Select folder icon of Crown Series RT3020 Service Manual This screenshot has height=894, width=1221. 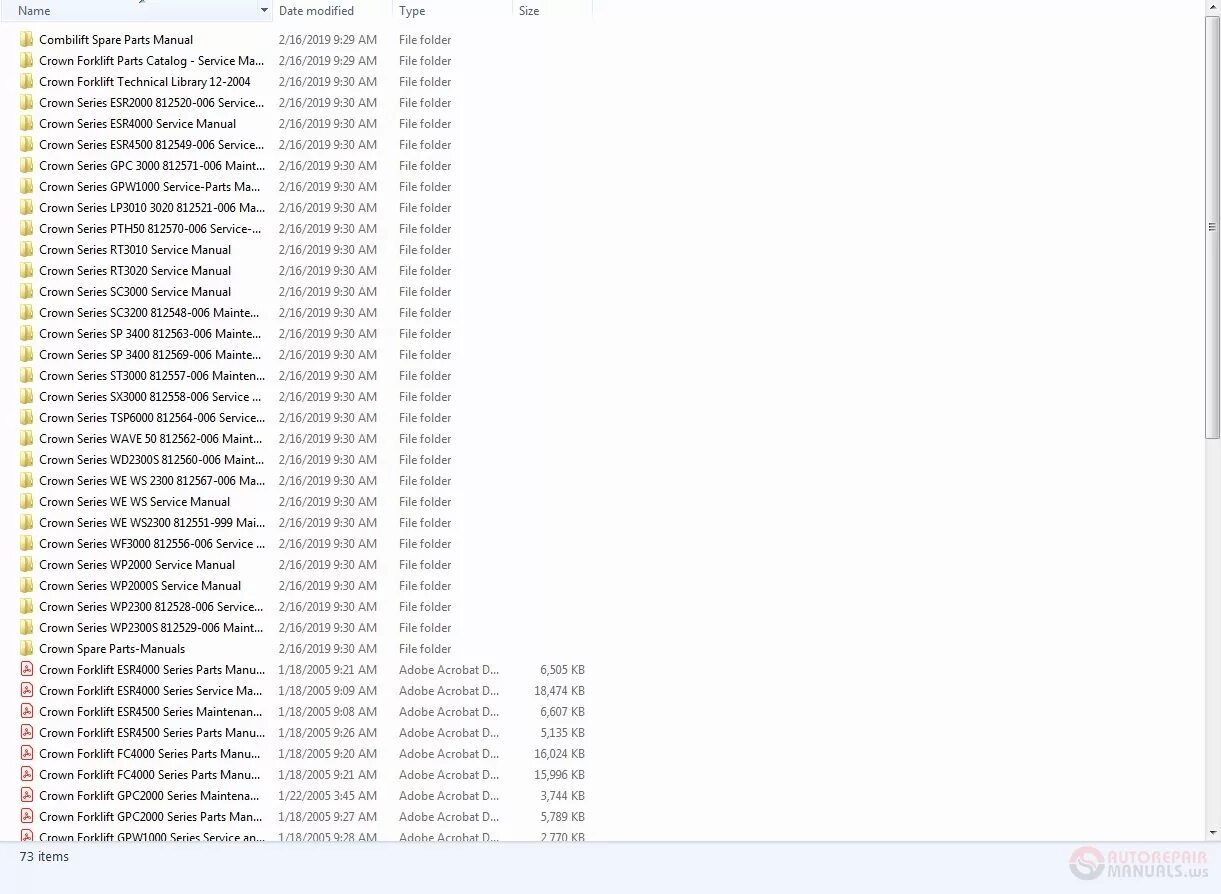27,271
